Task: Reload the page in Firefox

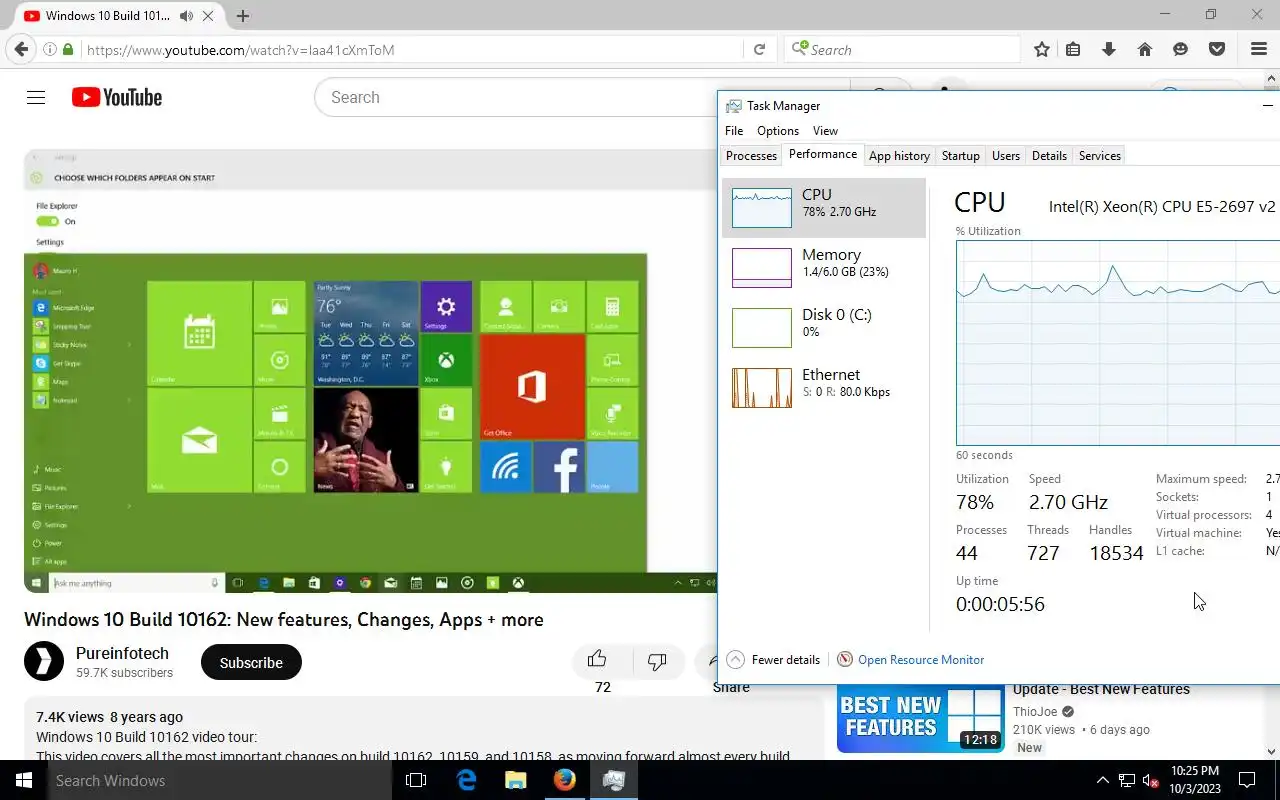Action: (759, 49)
